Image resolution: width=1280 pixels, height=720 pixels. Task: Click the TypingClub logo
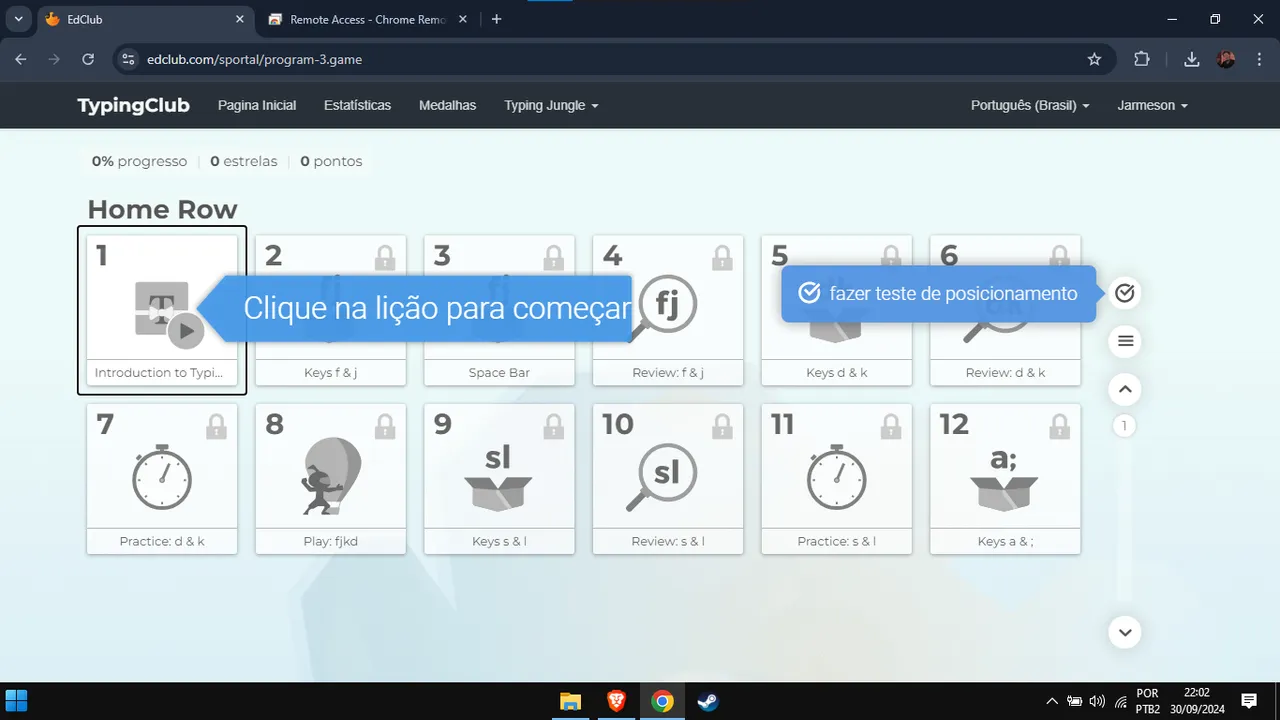133,105
